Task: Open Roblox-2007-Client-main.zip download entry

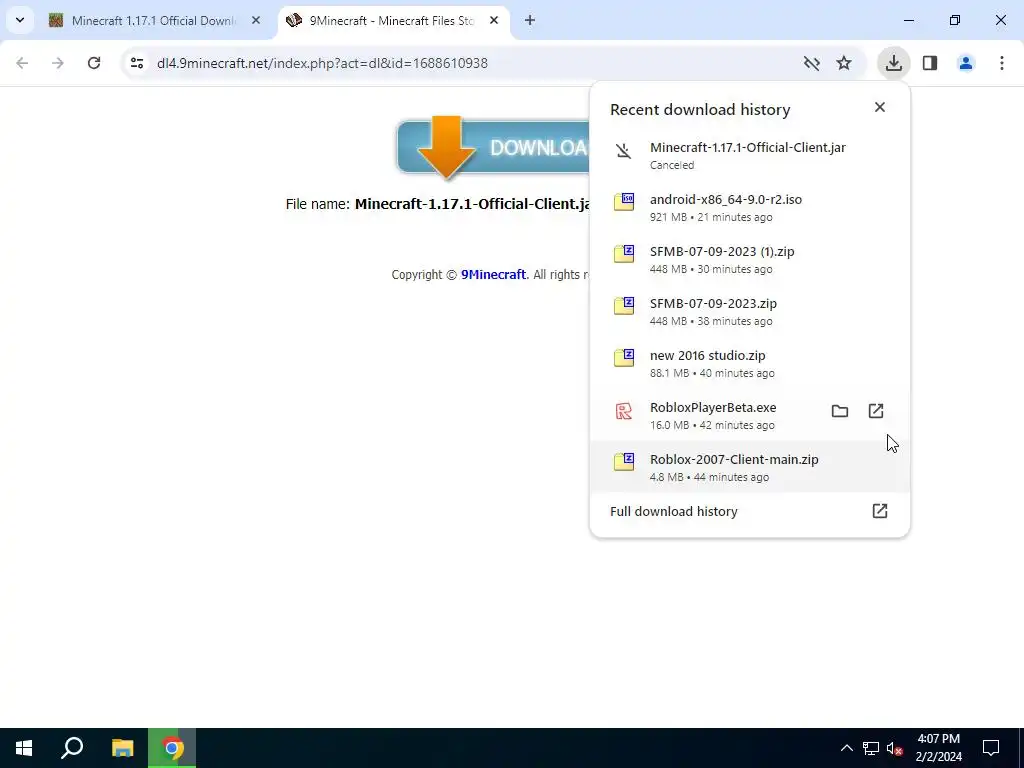Action: pyautogui.click(x=749, y=467)
